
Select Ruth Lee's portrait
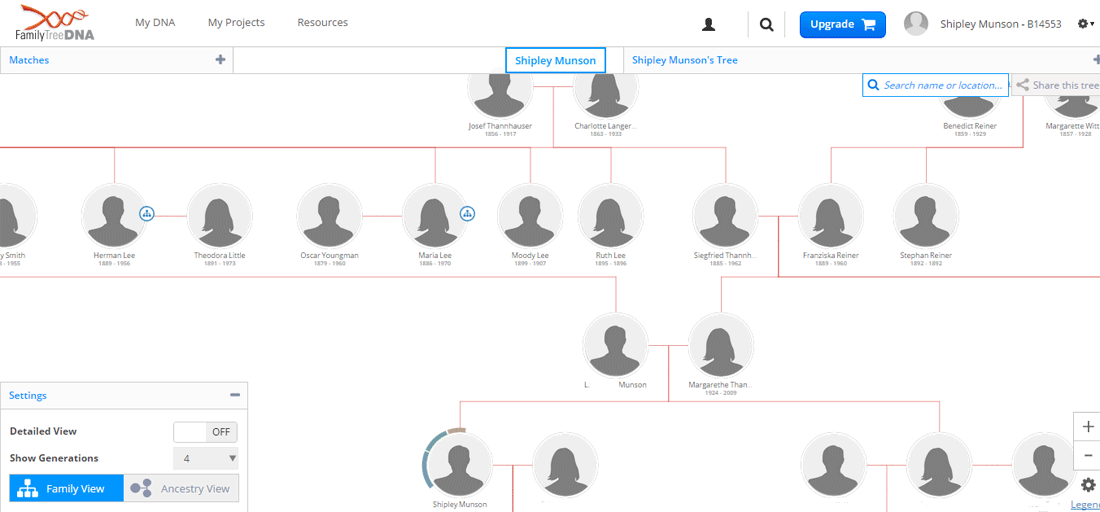point(610,216)
